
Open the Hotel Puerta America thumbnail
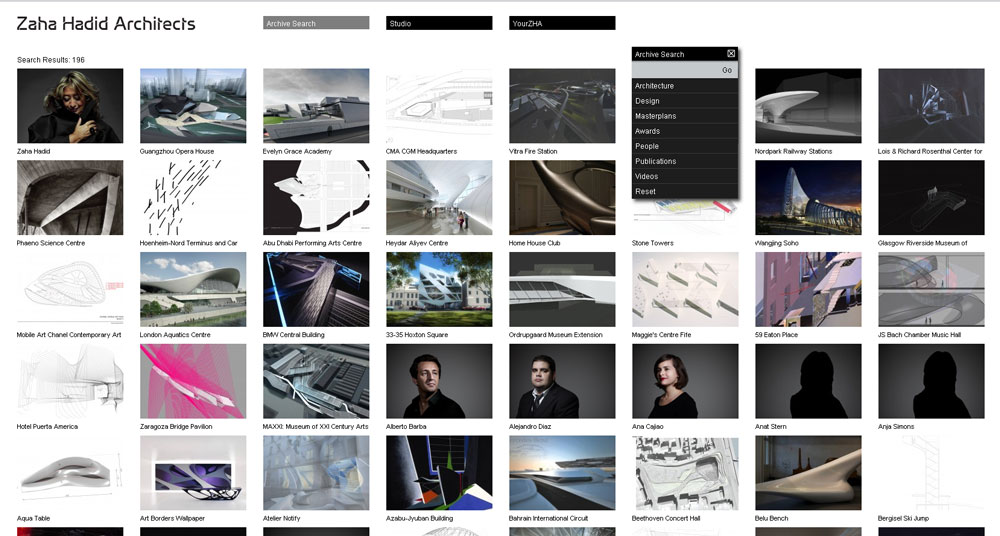70,382
